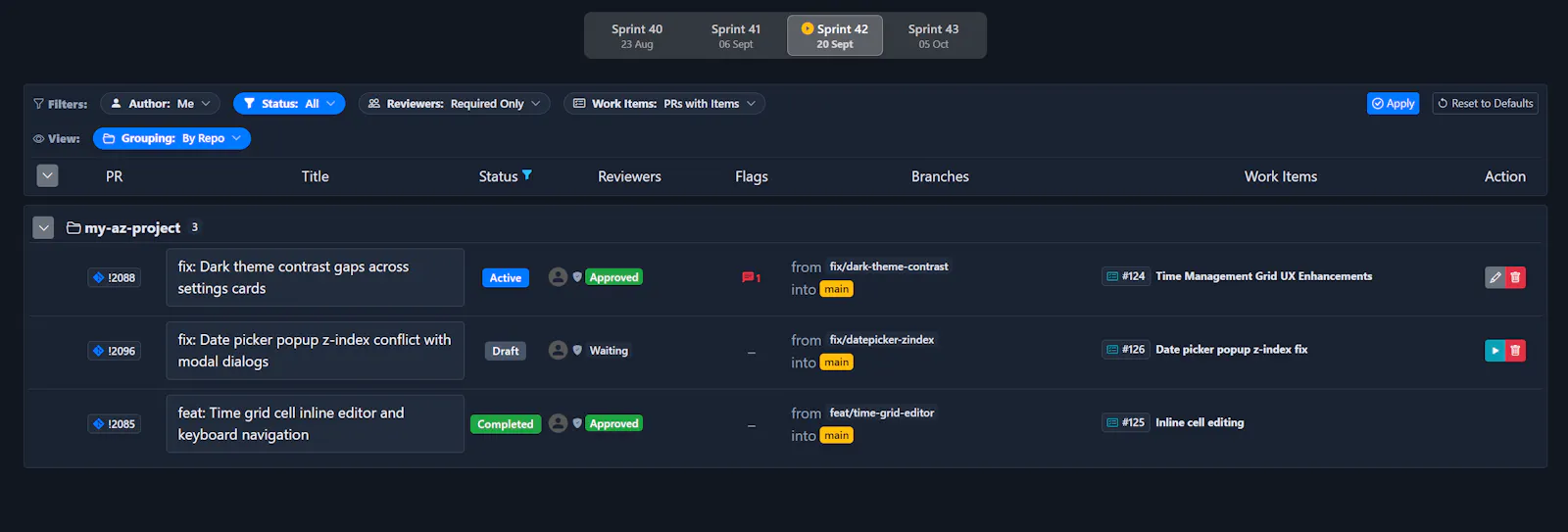Open the Author: Me filter dropdown

[160, 104]
